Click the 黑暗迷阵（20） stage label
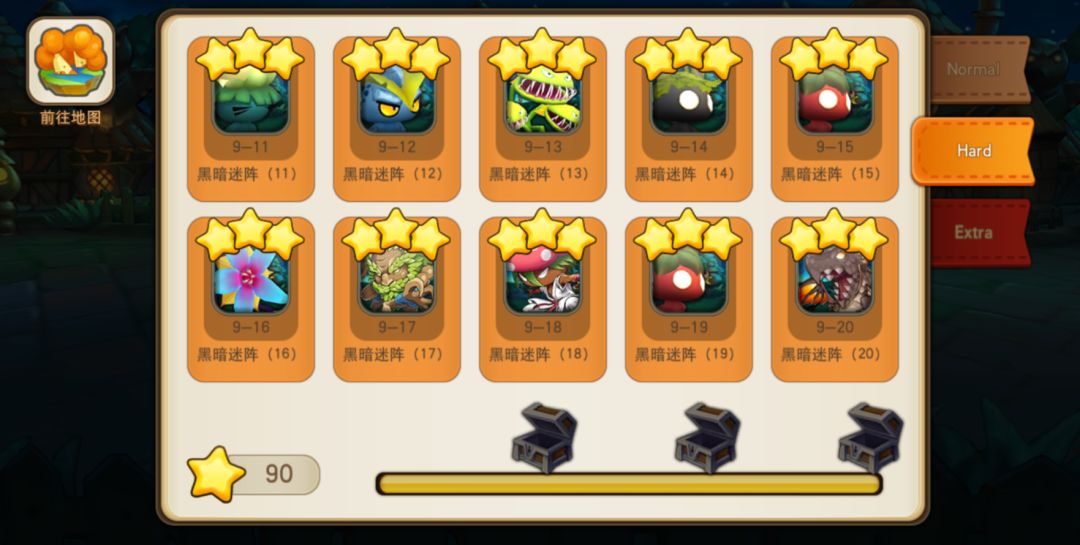This screenshot has width=1080, height=545. pyautogui.click(x=831, y=354)
